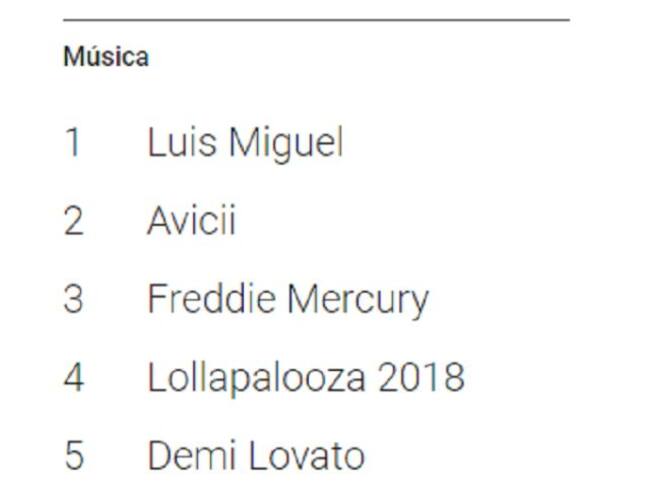Select the Avicii entry

(x=191, y=220)
